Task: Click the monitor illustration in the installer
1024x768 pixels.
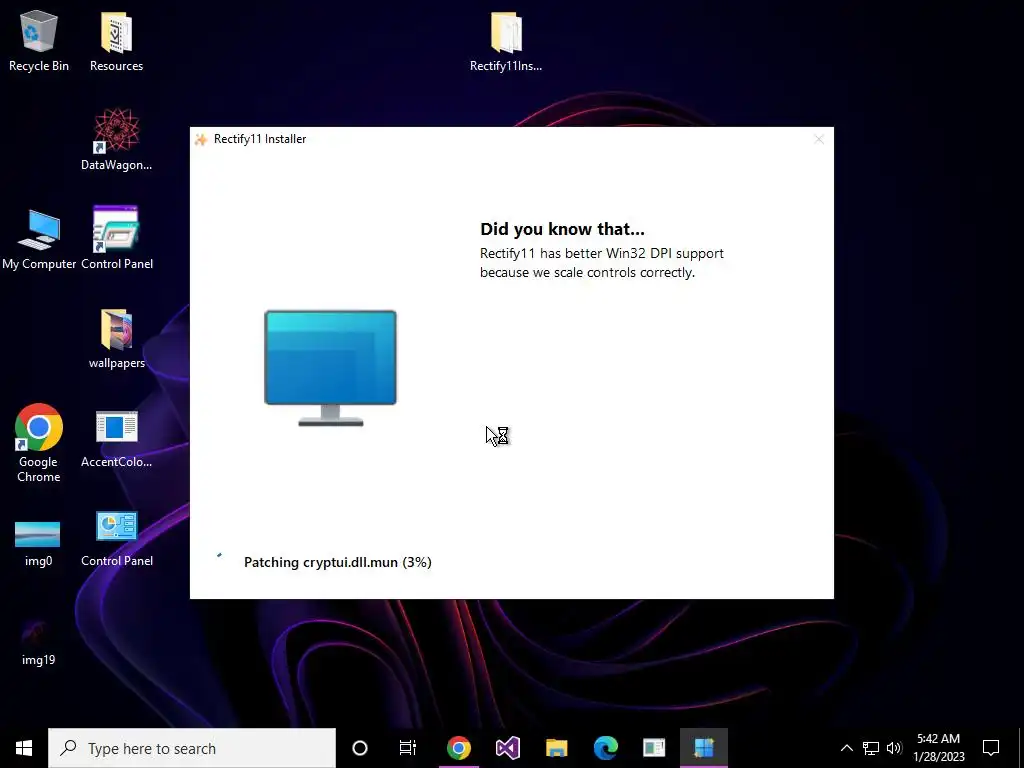Action: click(x=330, y=368)
